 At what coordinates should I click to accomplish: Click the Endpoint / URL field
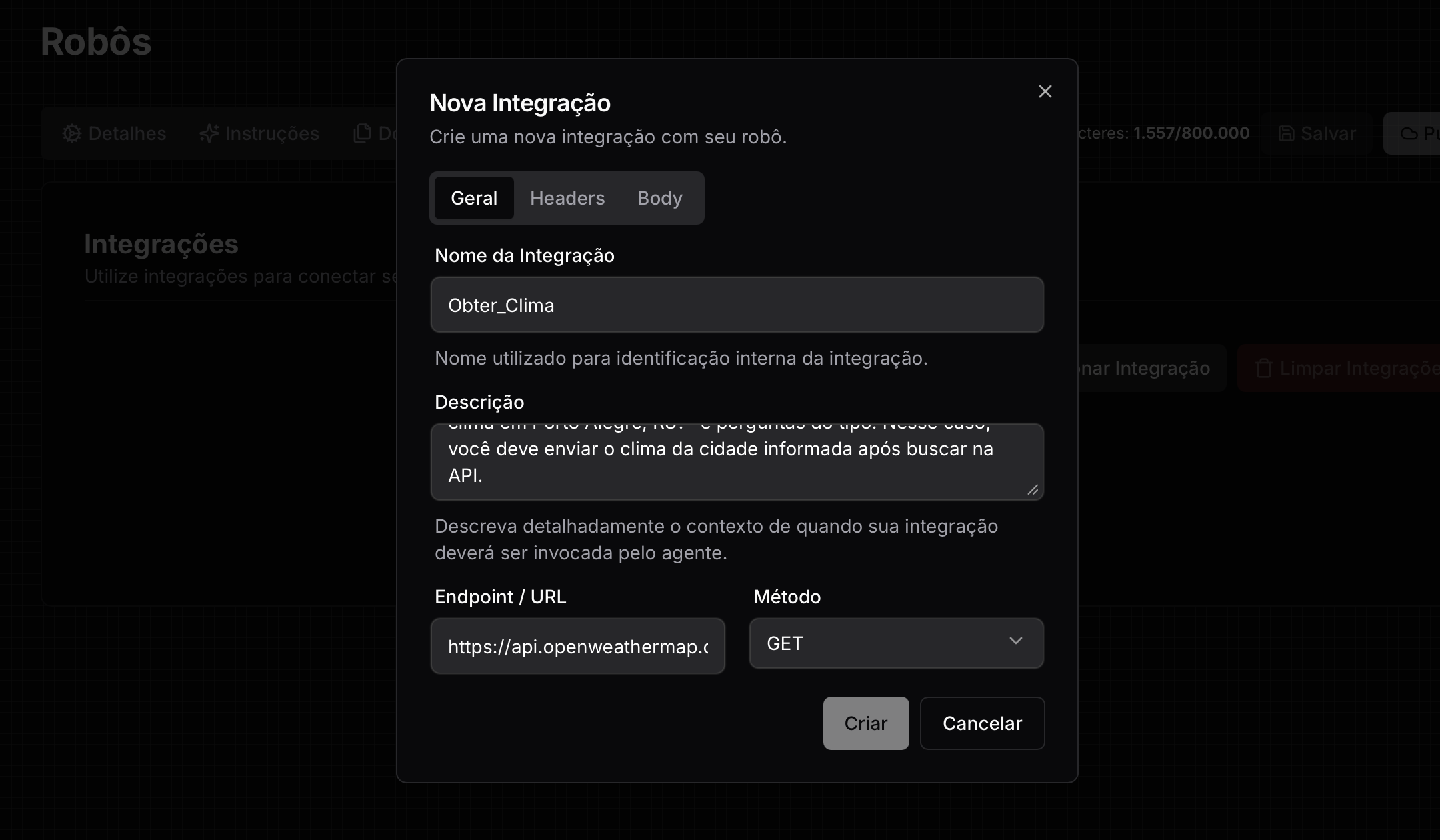click(x=577, y=646)
